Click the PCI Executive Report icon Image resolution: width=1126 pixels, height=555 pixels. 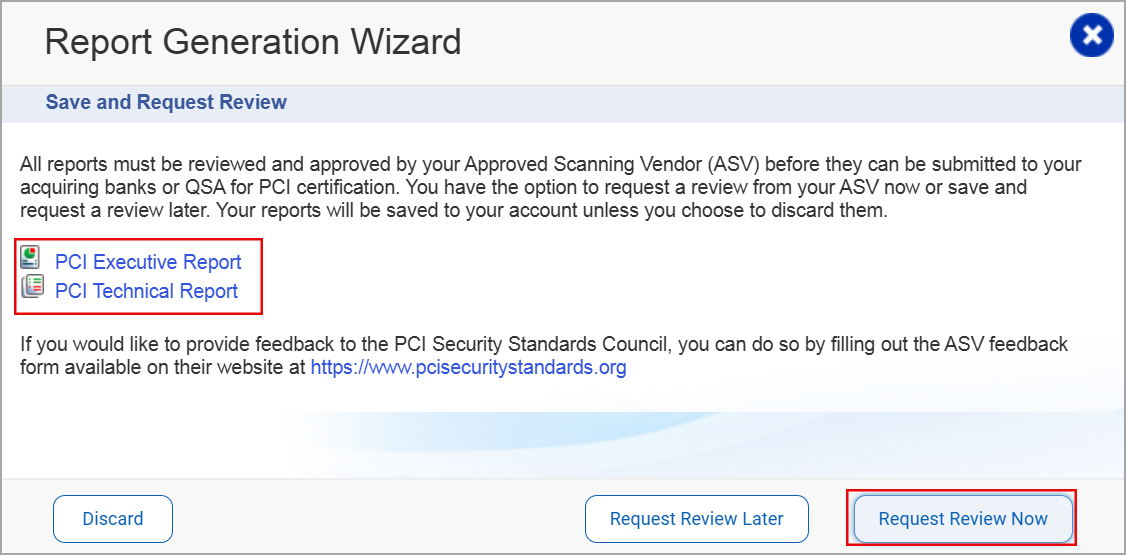point(31,258)
